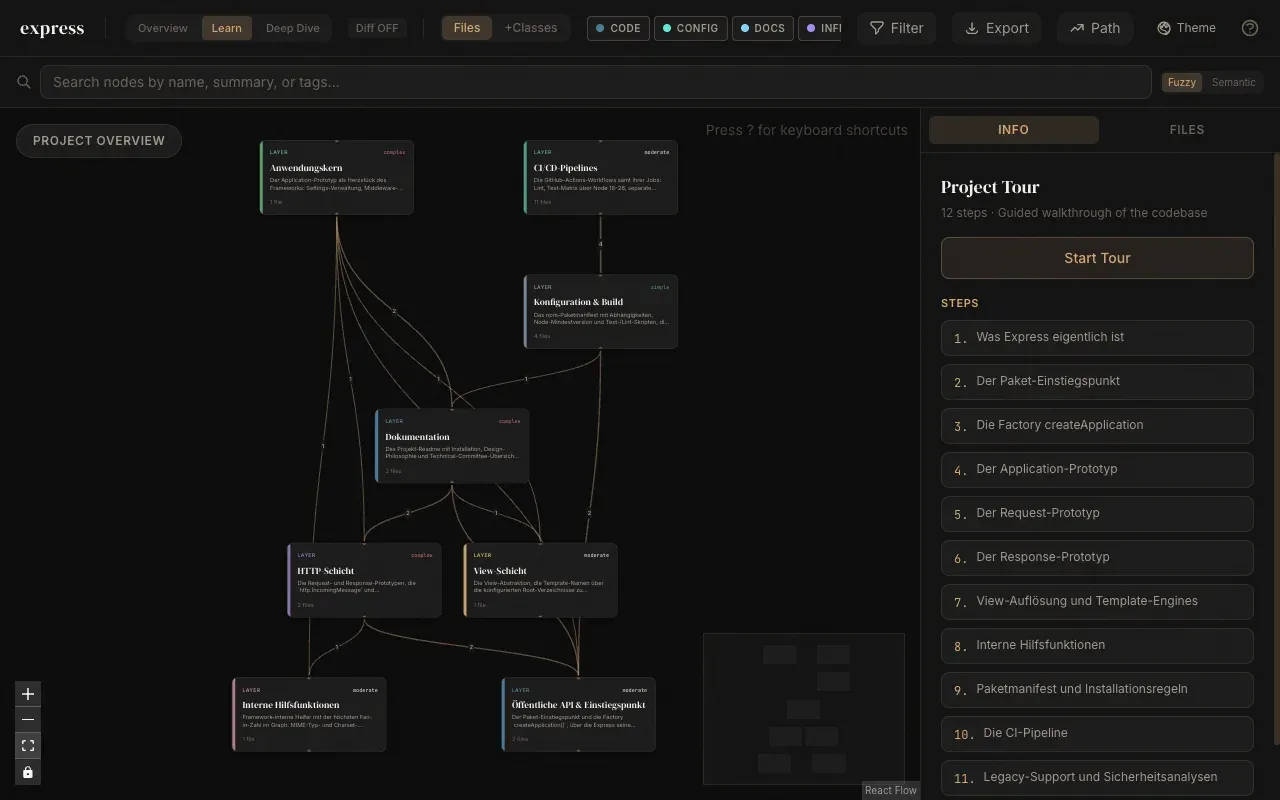Click the PROJECT OVERVIEW button
The height and width of the screenshot is (800, 1280).
(99, 141)
